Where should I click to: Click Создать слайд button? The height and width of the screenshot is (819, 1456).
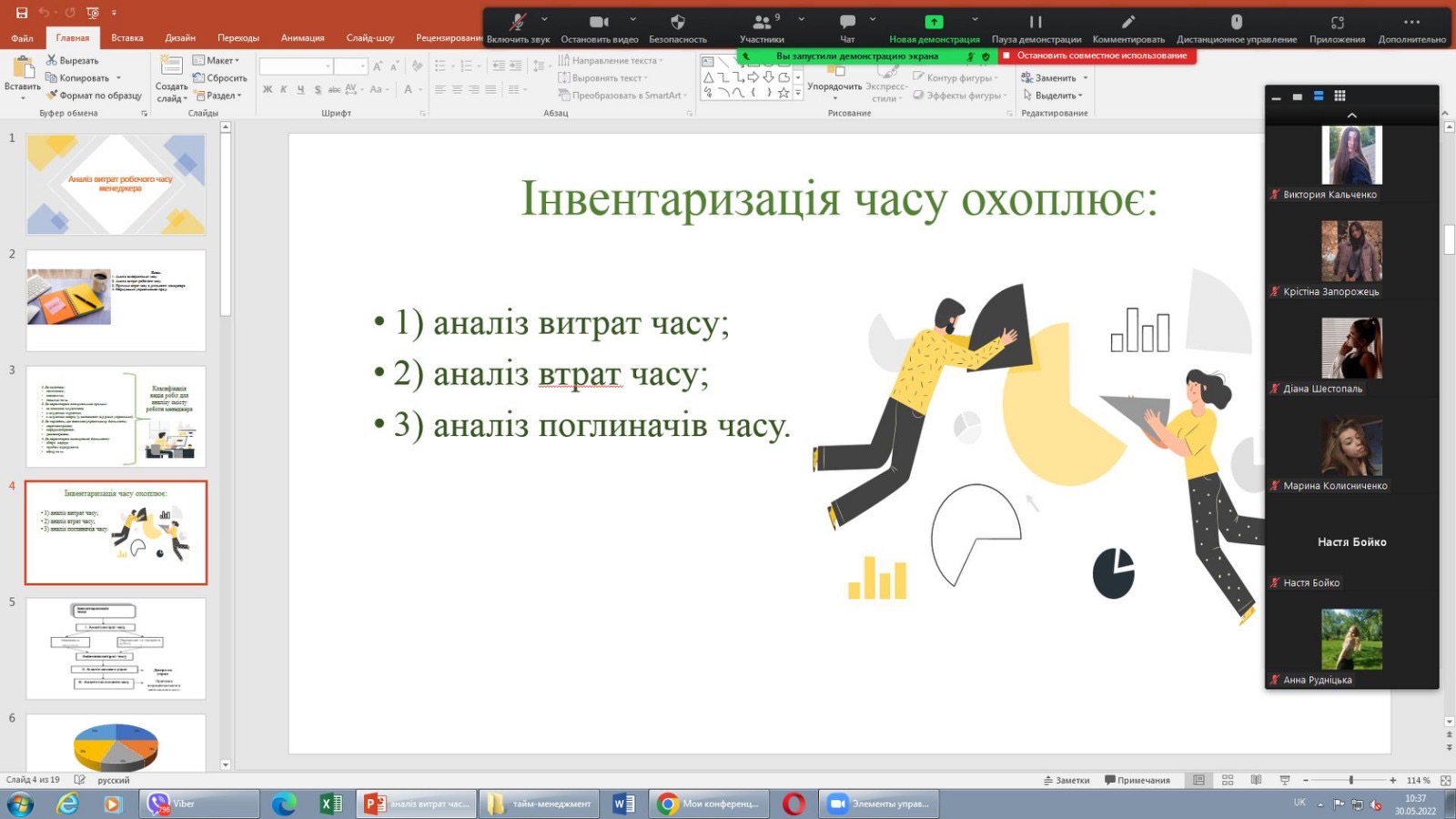click(171, 78)
